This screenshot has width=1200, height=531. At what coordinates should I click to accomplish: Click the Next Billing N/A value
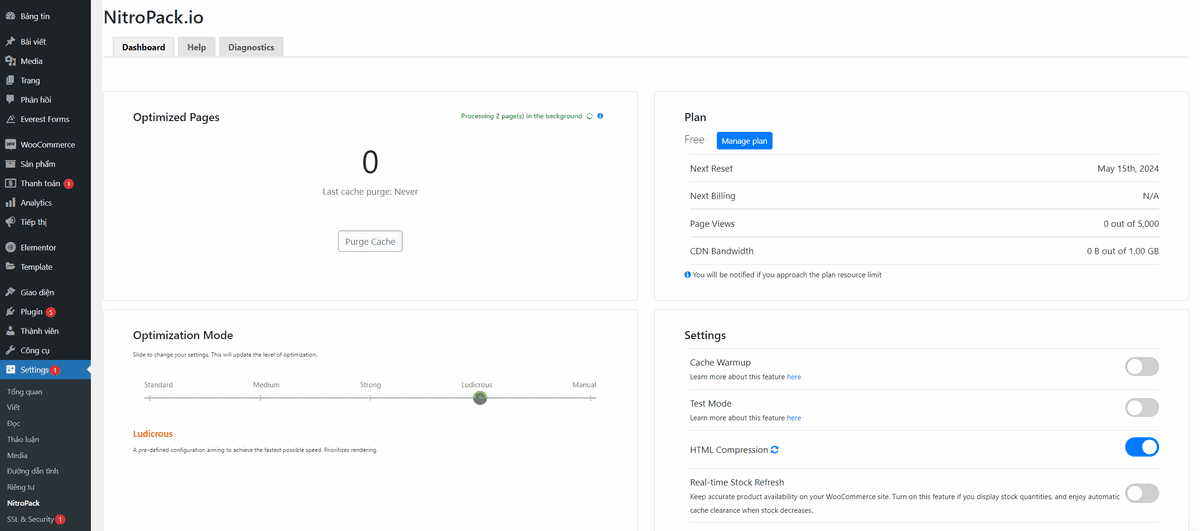click(1151, 196)
